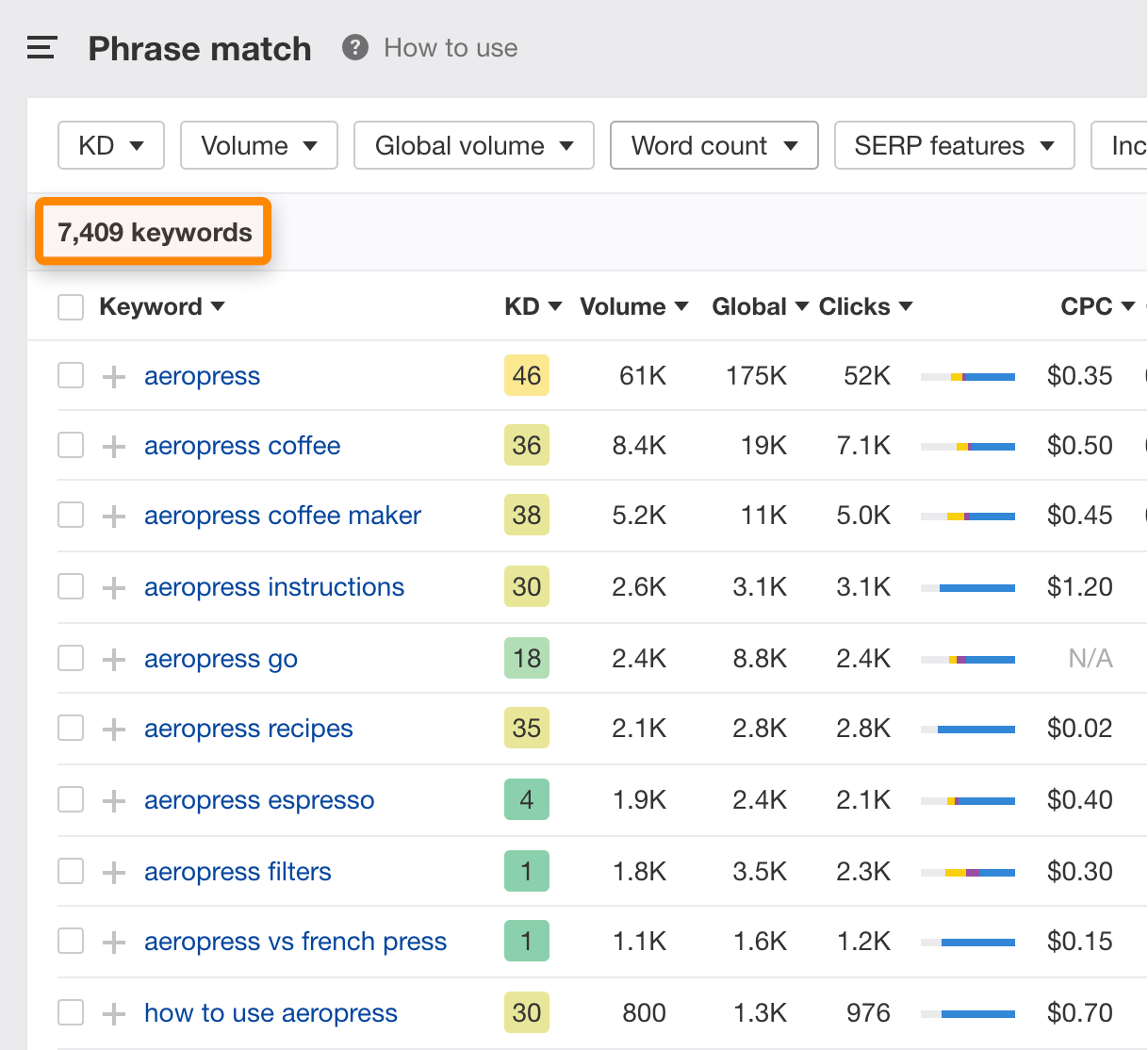Open the aeropress vs french press keyword link
1148x1050 pixels.
[295, 942]
